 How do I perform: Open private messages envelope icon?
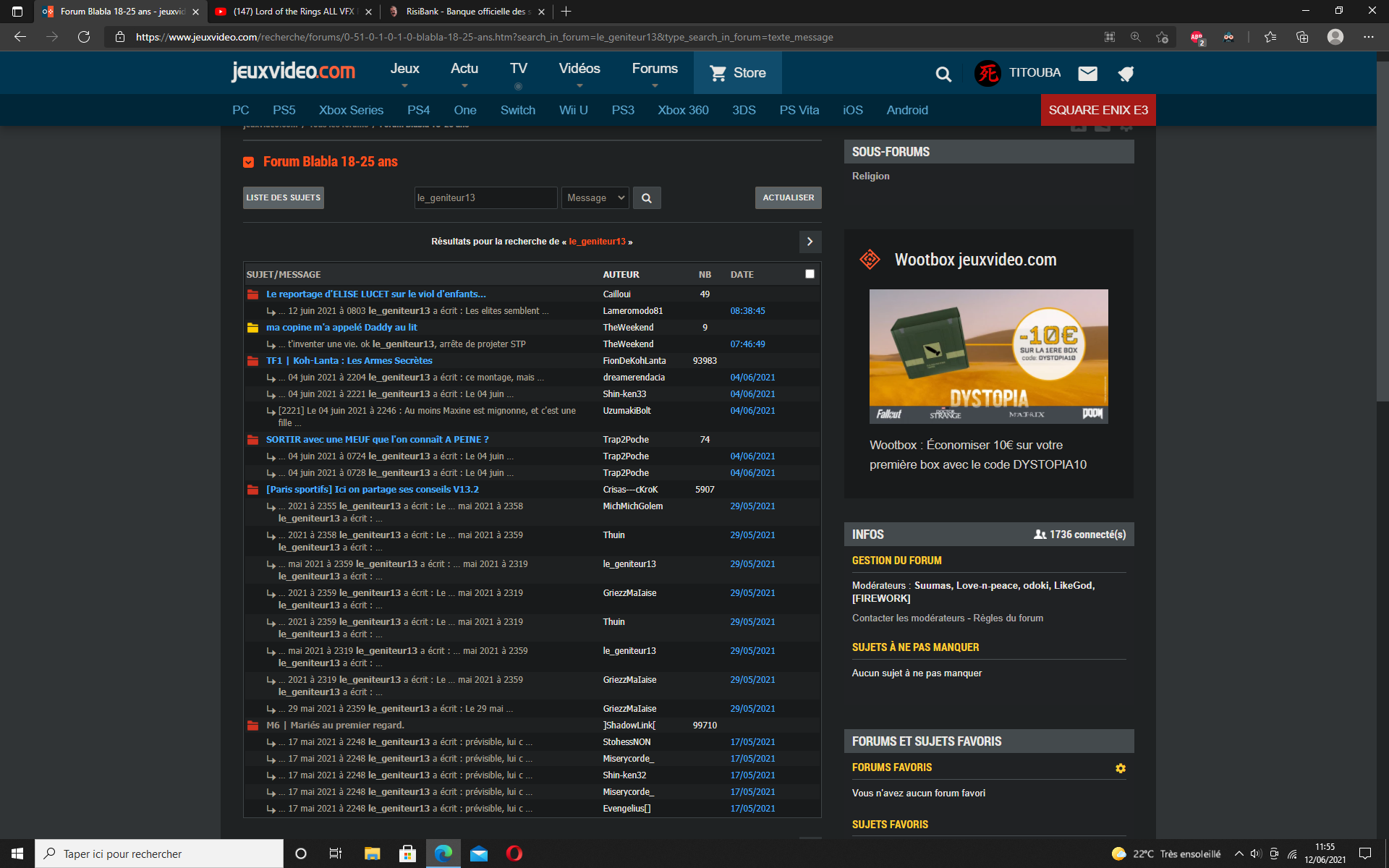(1087, 74)
